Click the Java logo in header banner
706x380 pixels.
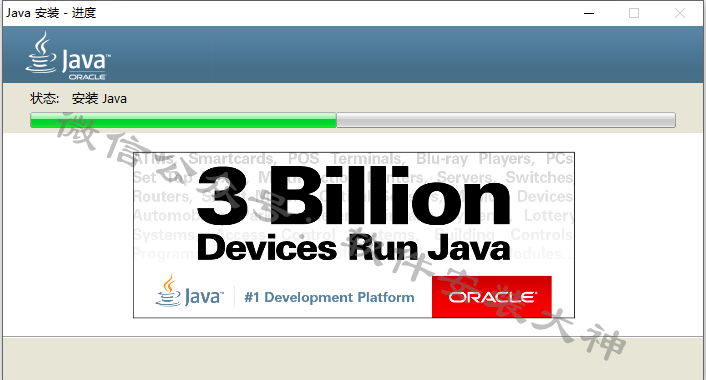[68, 56]
